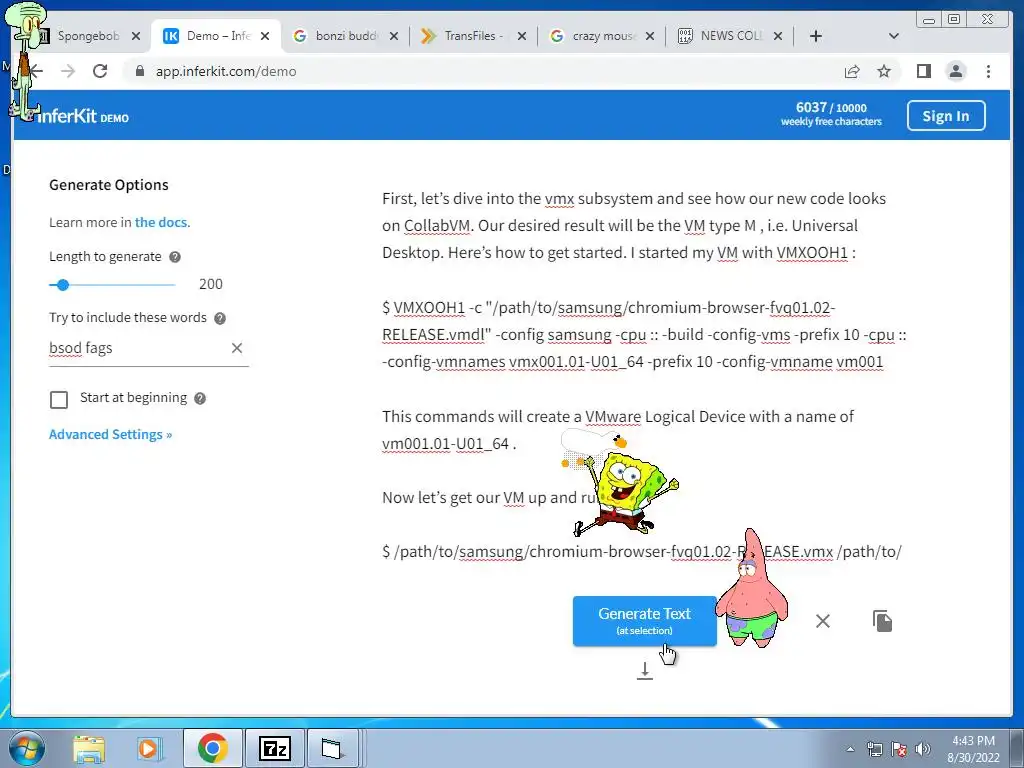The image size is (1024, 768).
Task: Enable the Start at beginning checkbox
Action: [x=59, y=400]
